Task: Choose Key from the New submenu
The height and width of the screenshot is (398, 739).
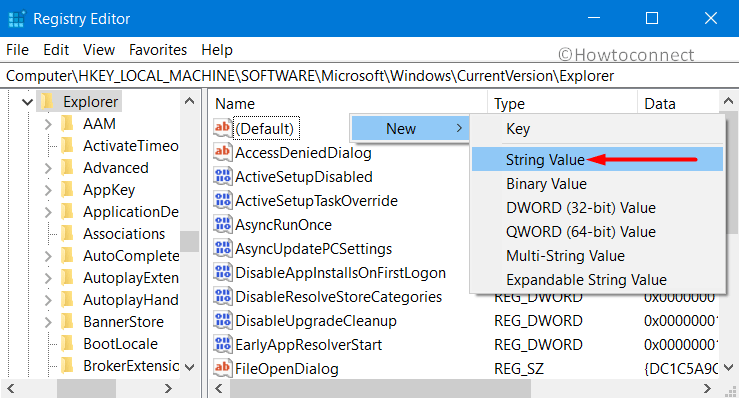Action: click(x=597, y=129)
